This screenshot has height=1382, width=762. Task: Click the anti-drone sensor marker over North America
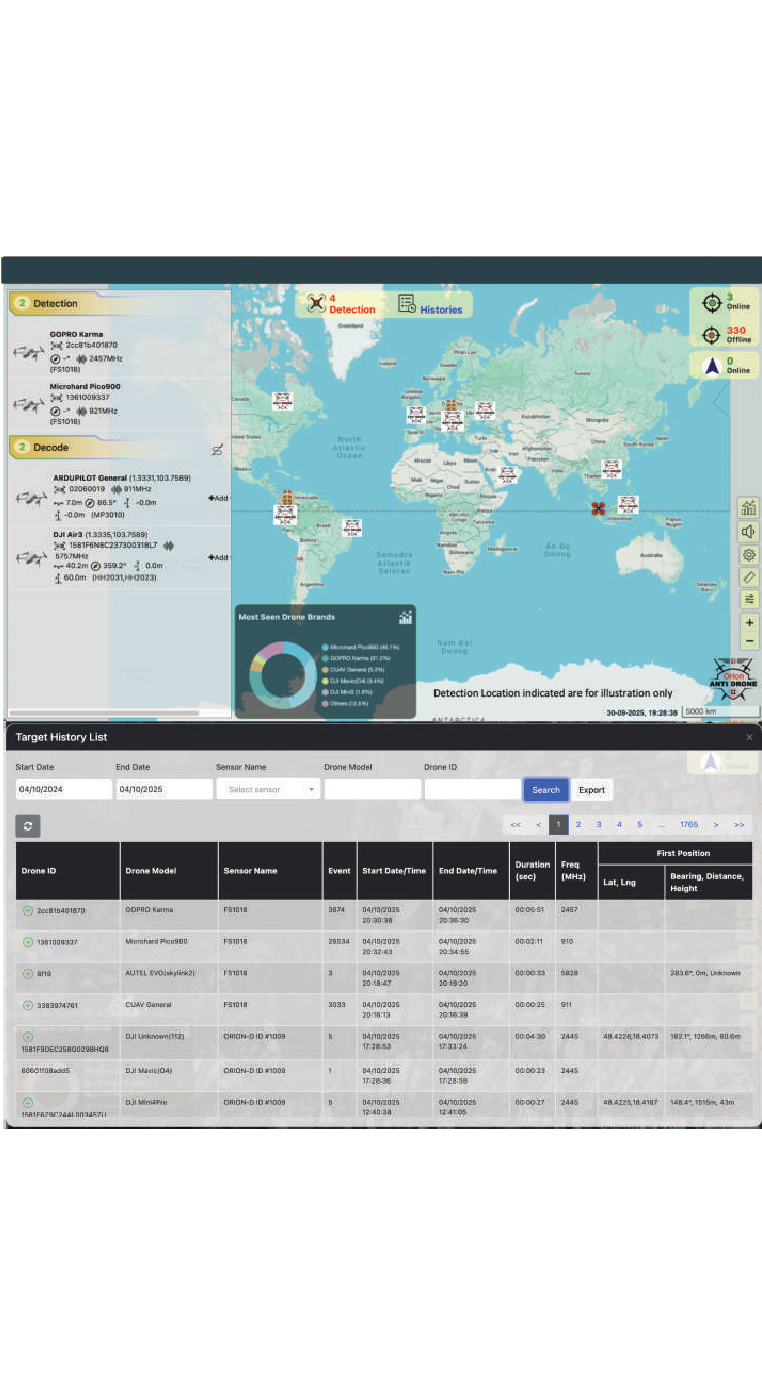coord(283,401)
